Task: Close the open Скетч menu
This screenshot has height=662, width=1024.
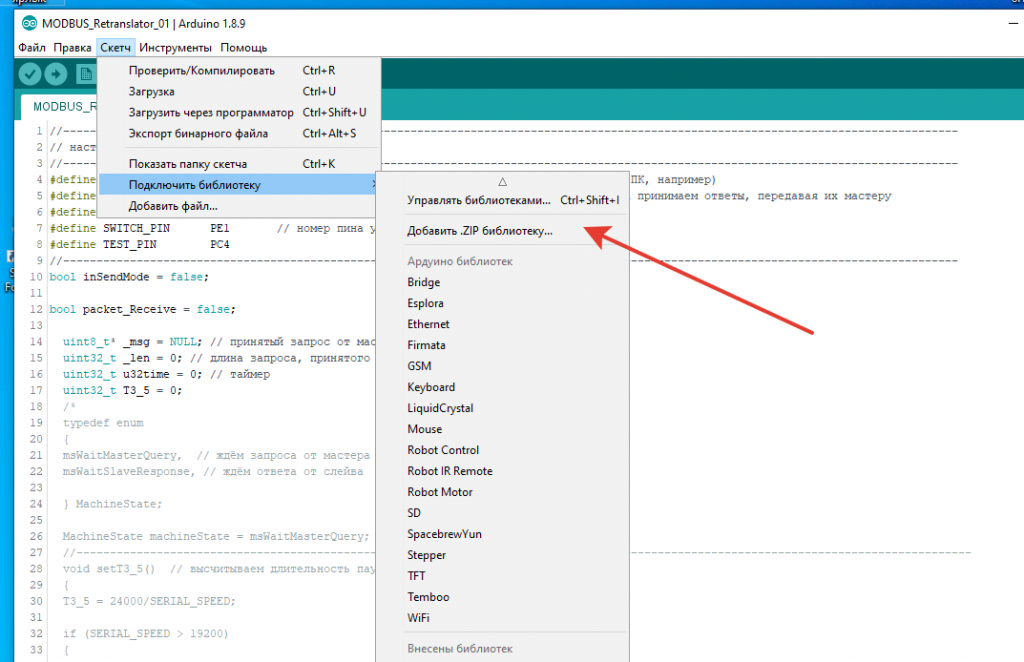Action: (116, 48)
